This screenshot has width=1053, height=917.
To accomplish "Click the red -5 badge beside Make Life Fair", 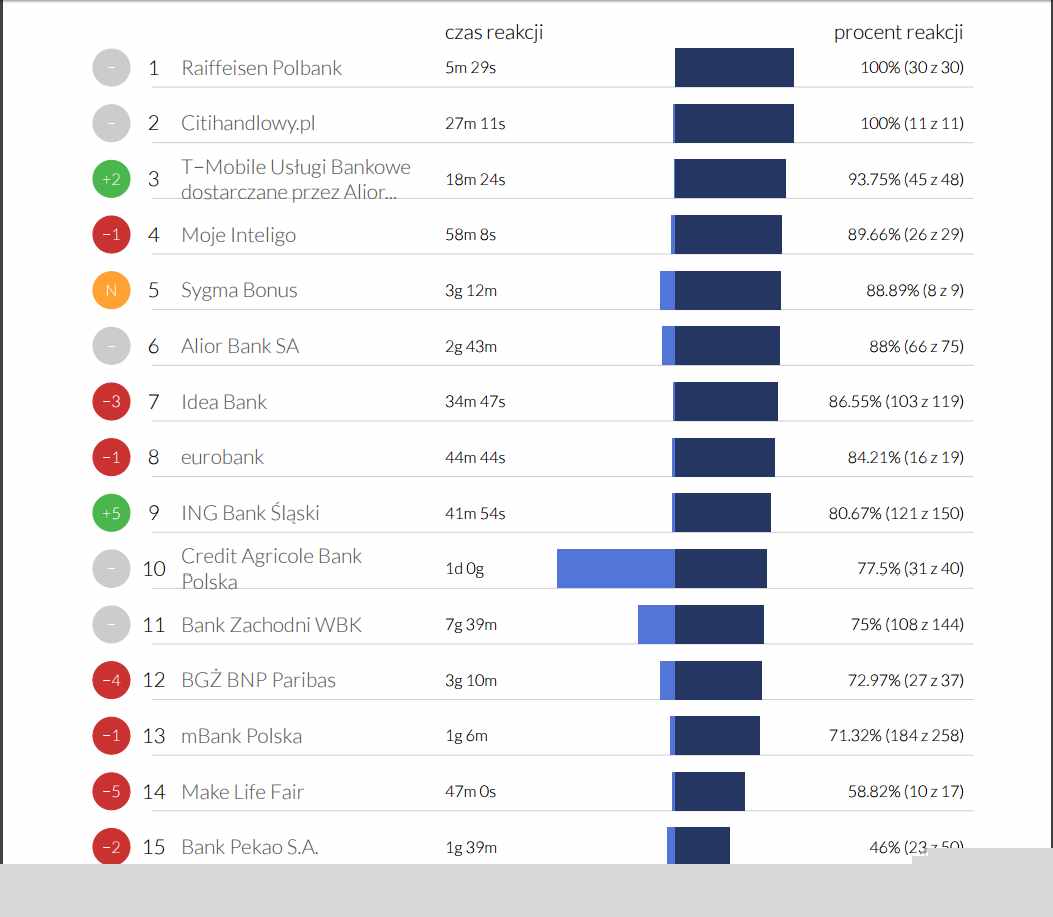I will coord(111,792).
